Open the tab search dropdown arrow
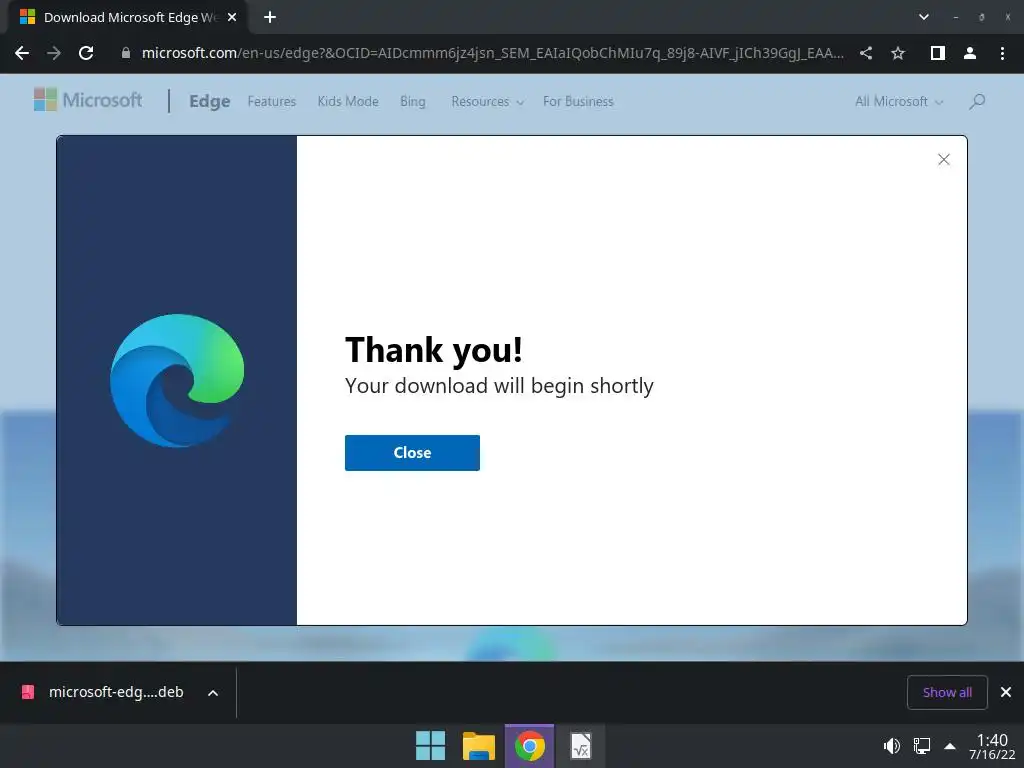 tap(923, 18)
